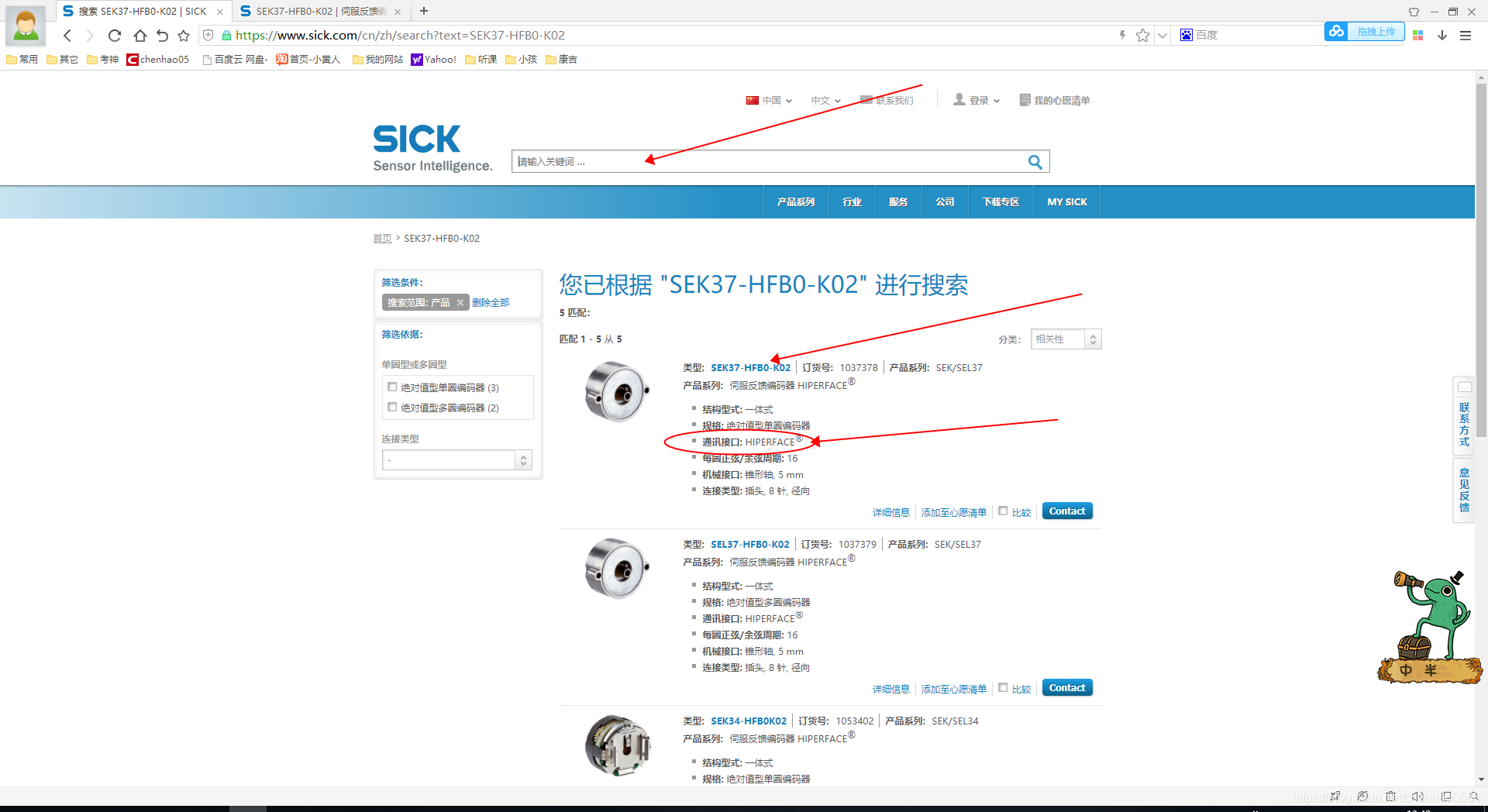The width and height of the screenshot is (1488, 812).
Task: Click the Baidu paw icon beside the search field
Action: (1187, 35)
